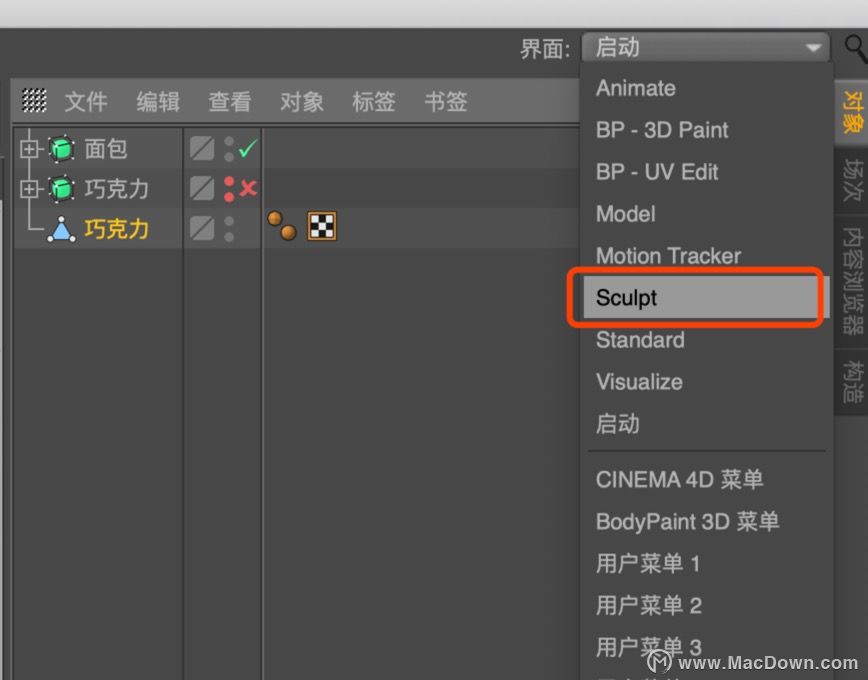Click the green cube icon of parent 巧克力
The width and height of the screenshot is (868, 680).
click(61, 188)
